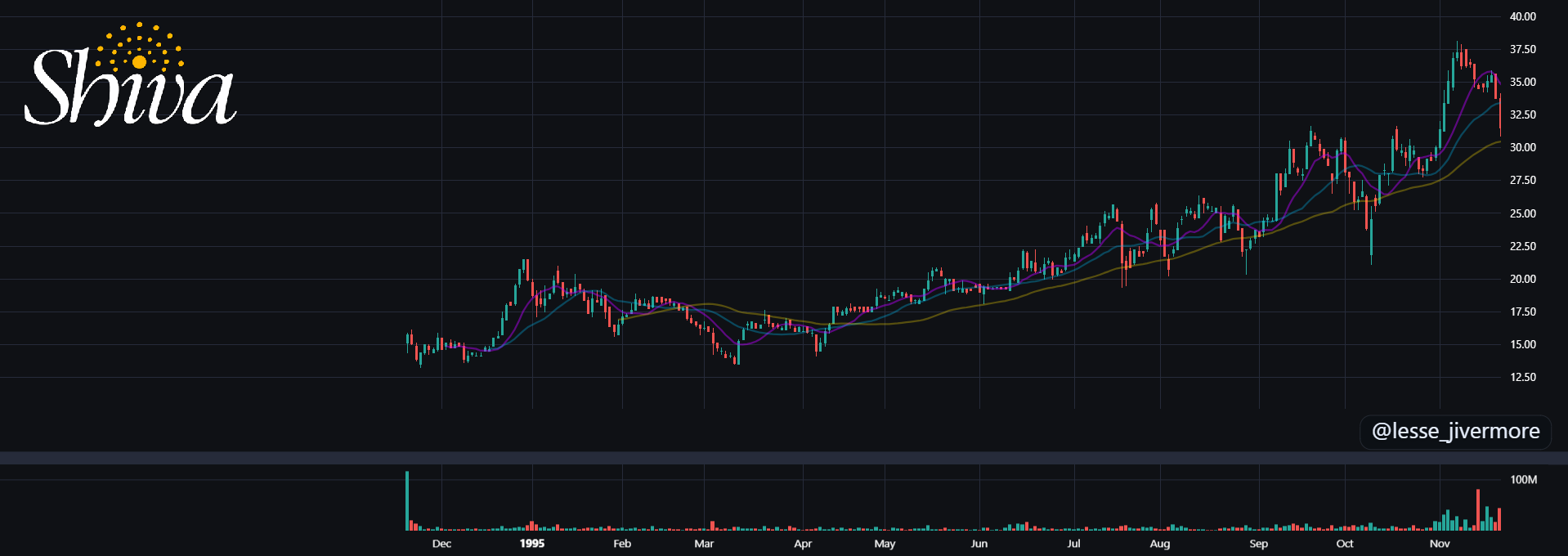This screenshot has width=1568, height=556.
Task: Click the 40.00 price axis label
Action: [1522, 16]
